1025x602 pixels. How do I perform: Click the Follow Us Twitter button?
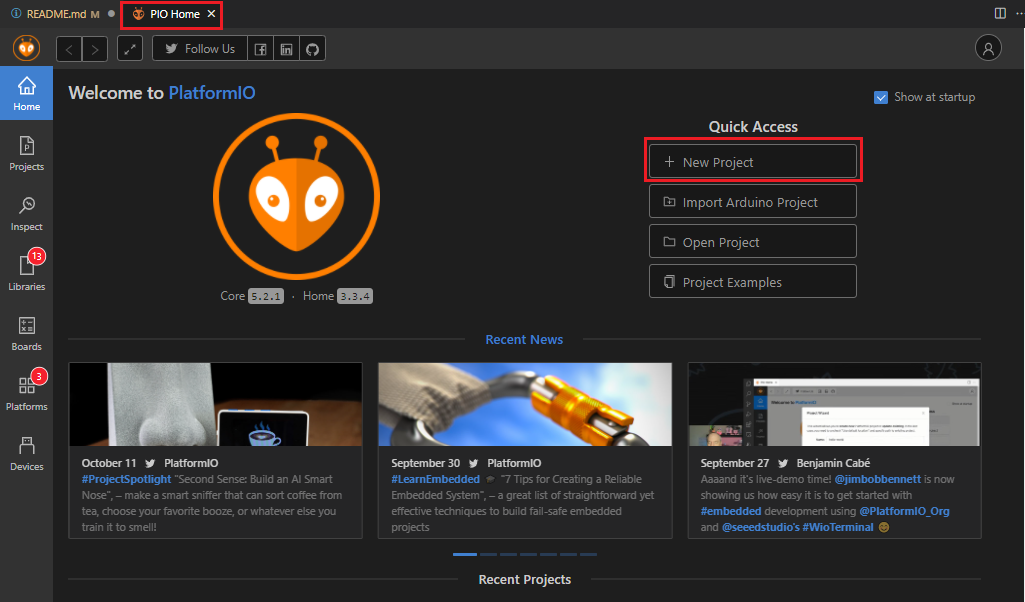(200, 49)
